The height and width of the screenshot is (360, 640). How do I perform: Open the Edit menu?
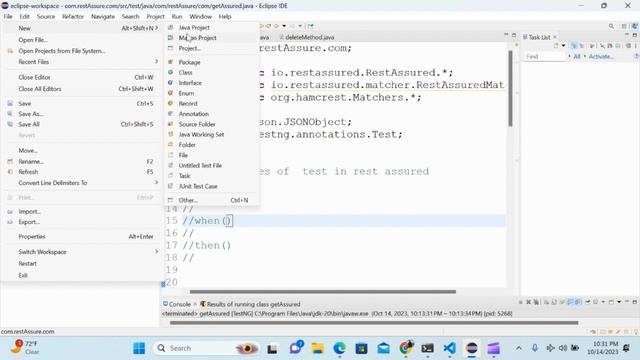[x=24, y=16]
